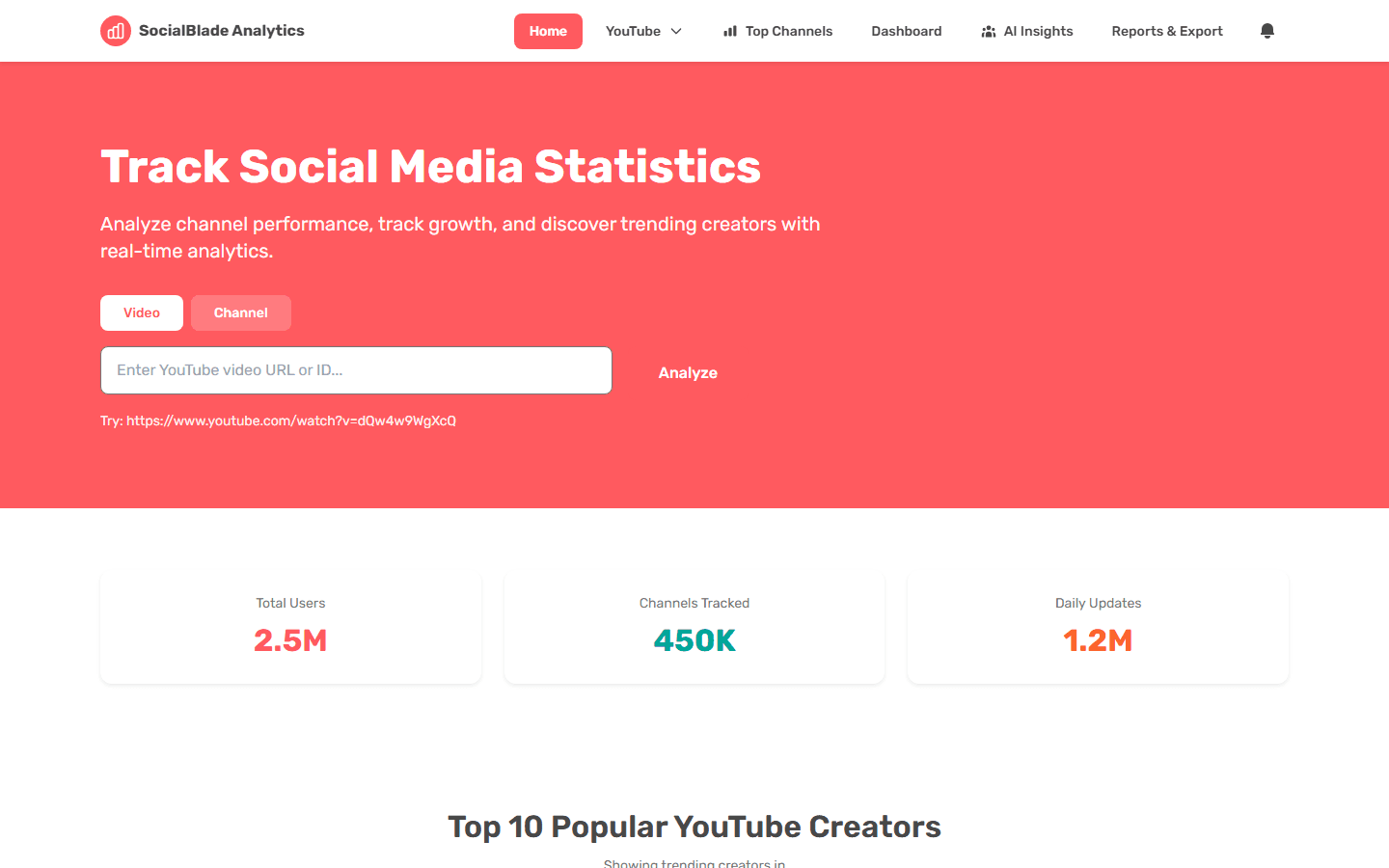Open Reports & Export section
Image resolution: width=1389 pixels, height=868 pixels.
[1166, 30]
